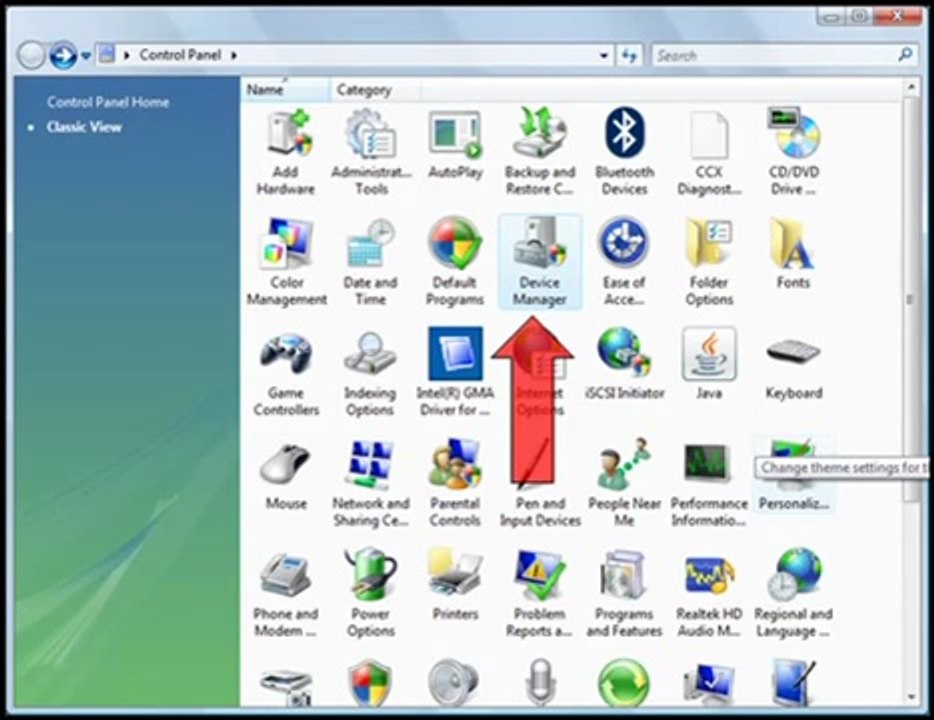Viewport: 934px width, 720px height.
Task: Expand the arrow after Control Panel breadcrumb
Action: click(234, 55)
